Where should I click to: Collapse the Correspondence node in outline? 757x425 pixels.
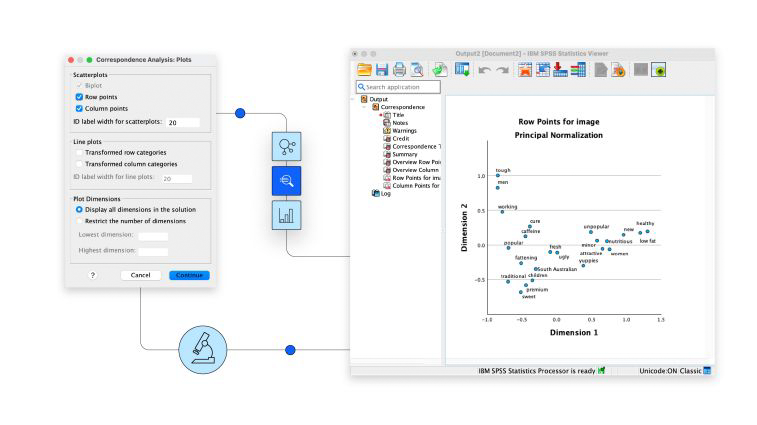[364, 107]
